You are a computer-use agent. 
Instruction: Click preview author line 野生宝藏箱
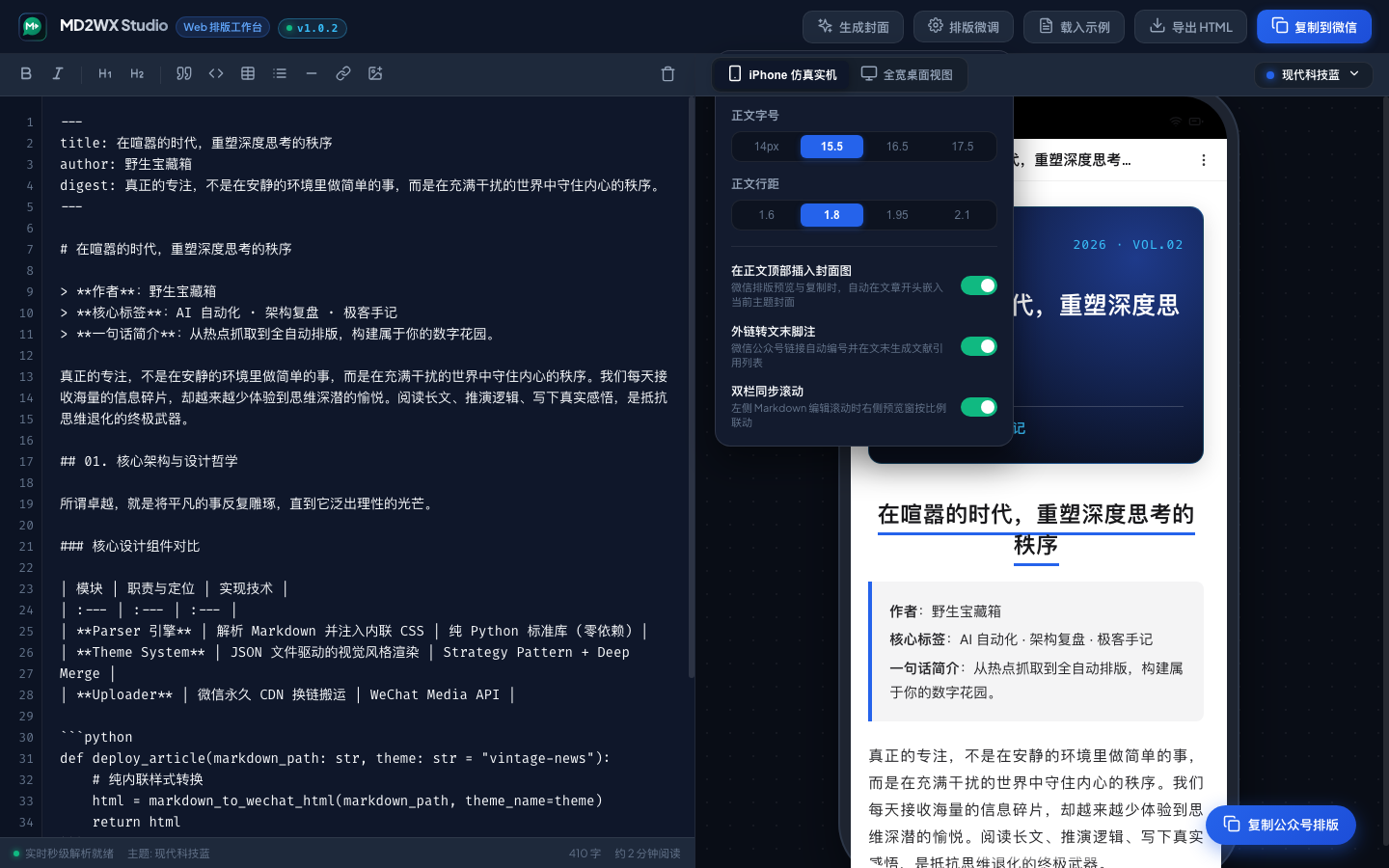tap(945, 611)
